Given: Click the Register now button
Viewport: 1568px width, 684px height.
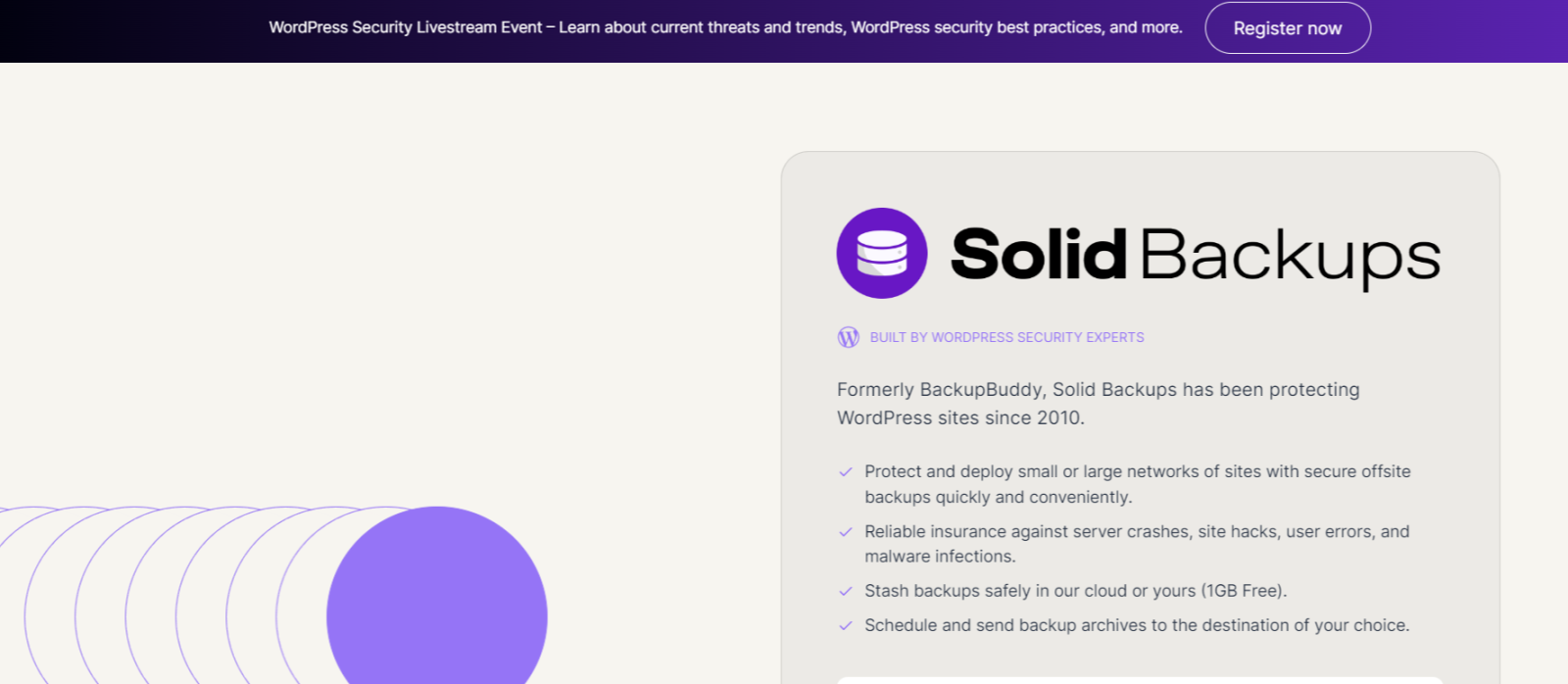Looking at the screenshot, I should [1287, 27].
